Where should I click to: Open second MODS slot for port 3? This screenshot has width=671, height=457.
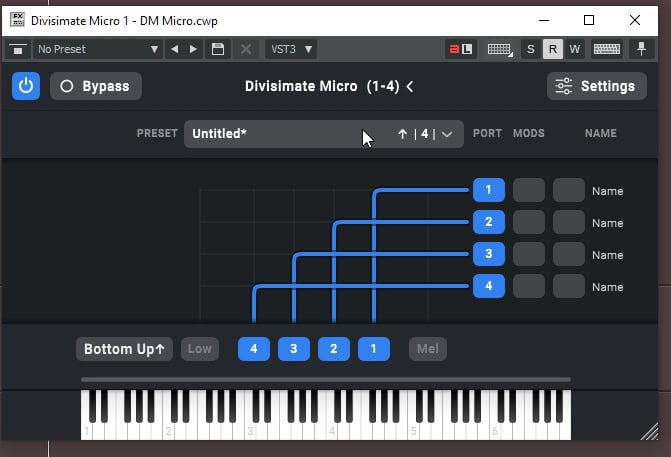(x=569, y=254)
